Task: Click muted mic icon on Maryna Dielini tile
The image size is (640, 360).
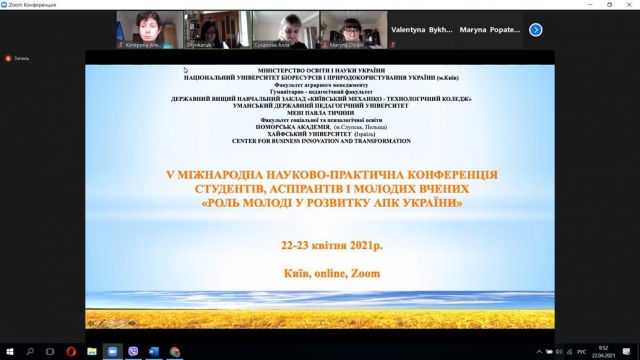Action: point(325,45)
